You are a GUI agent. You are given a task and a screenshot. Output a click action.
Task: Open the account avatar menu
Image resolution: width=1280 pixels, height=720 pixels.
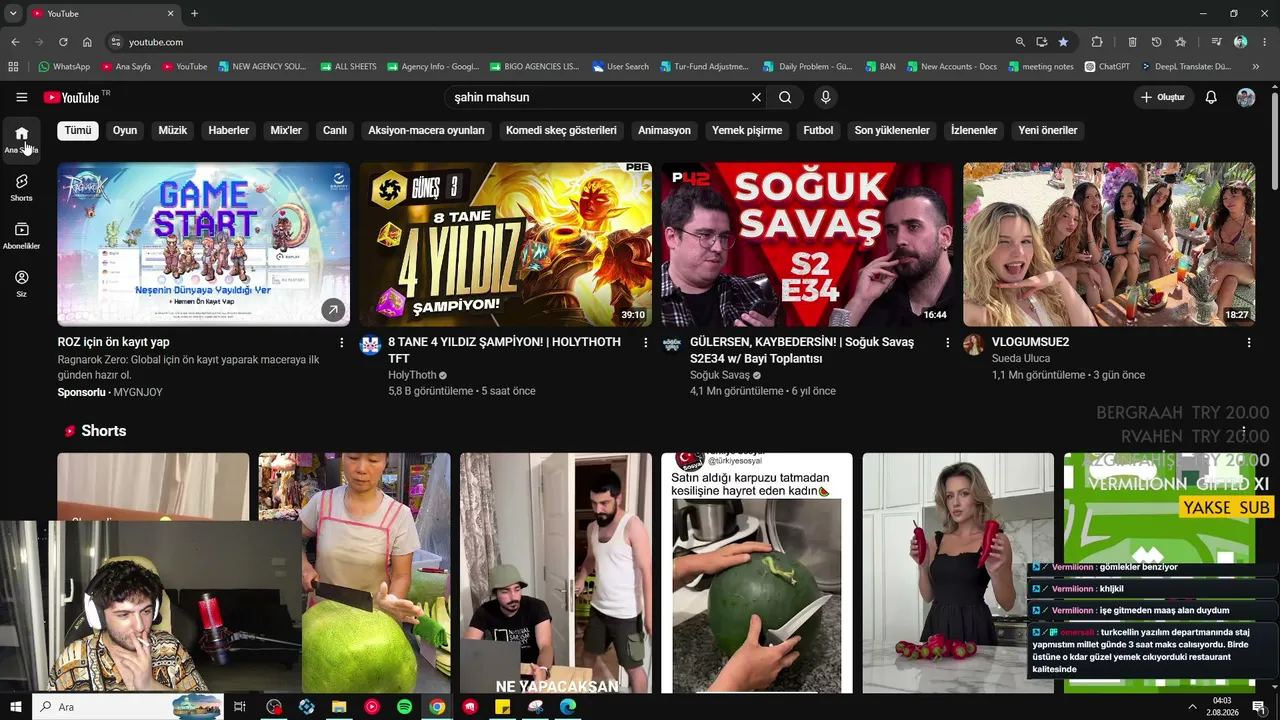click(x=1246, y=97)
